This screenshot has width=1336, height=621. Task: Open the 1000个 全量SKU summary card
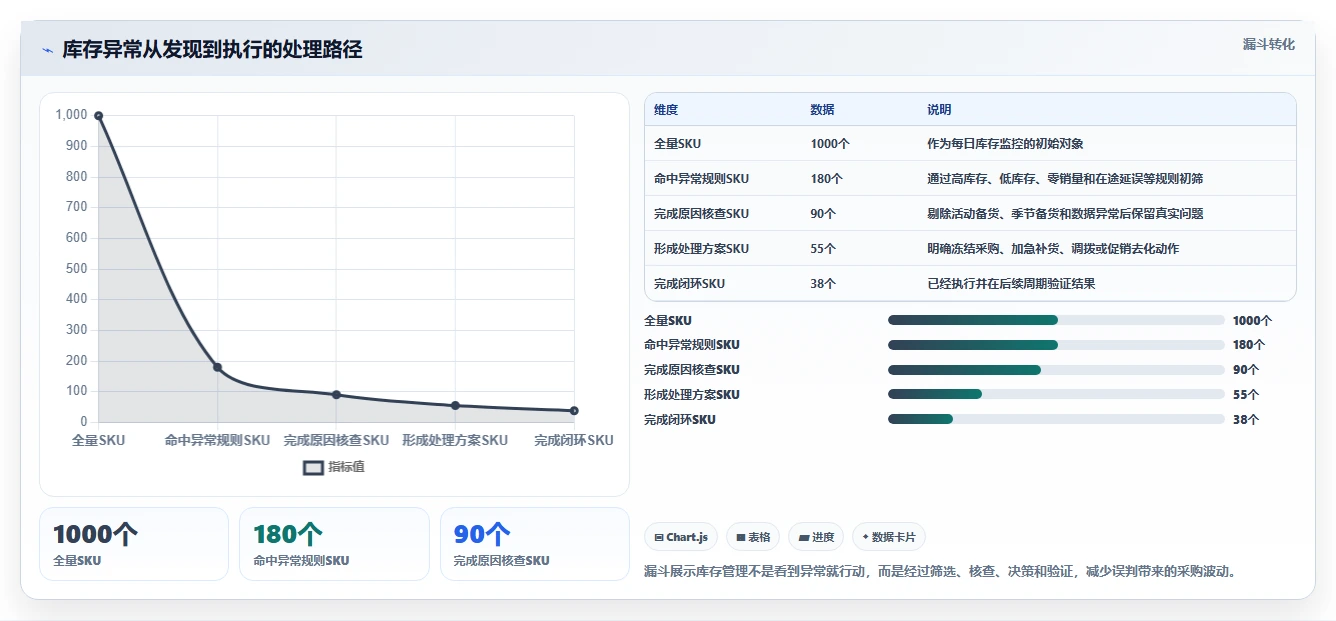(x=134, y=544)
